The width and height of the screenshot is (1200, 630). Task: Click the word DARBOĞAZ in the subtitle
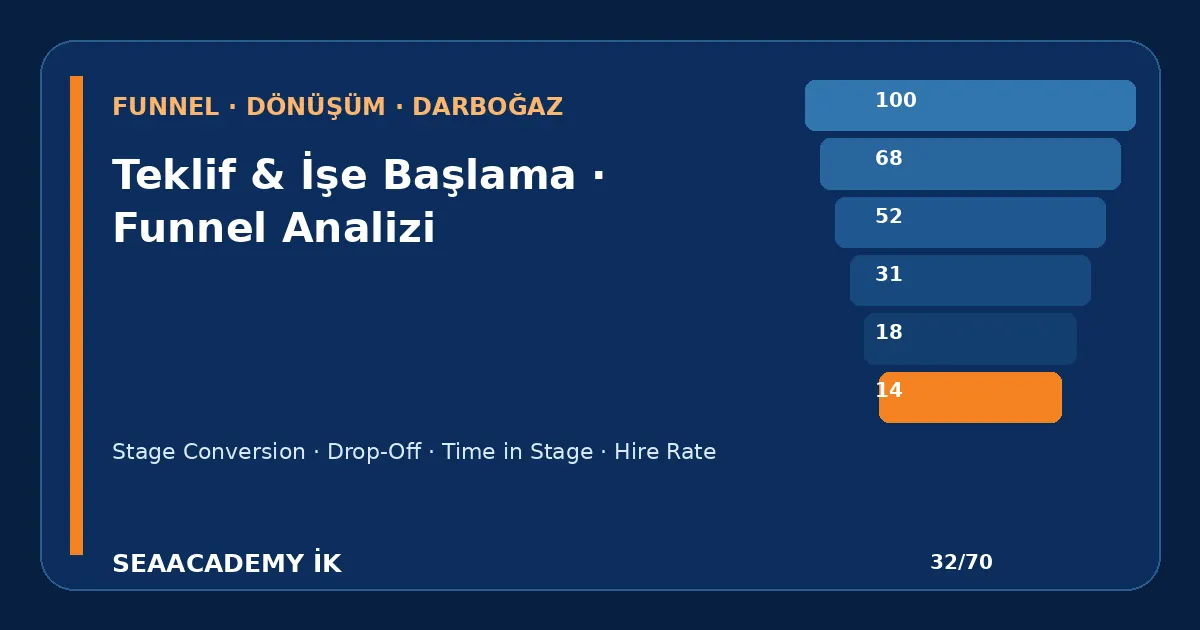coord(488,107)
